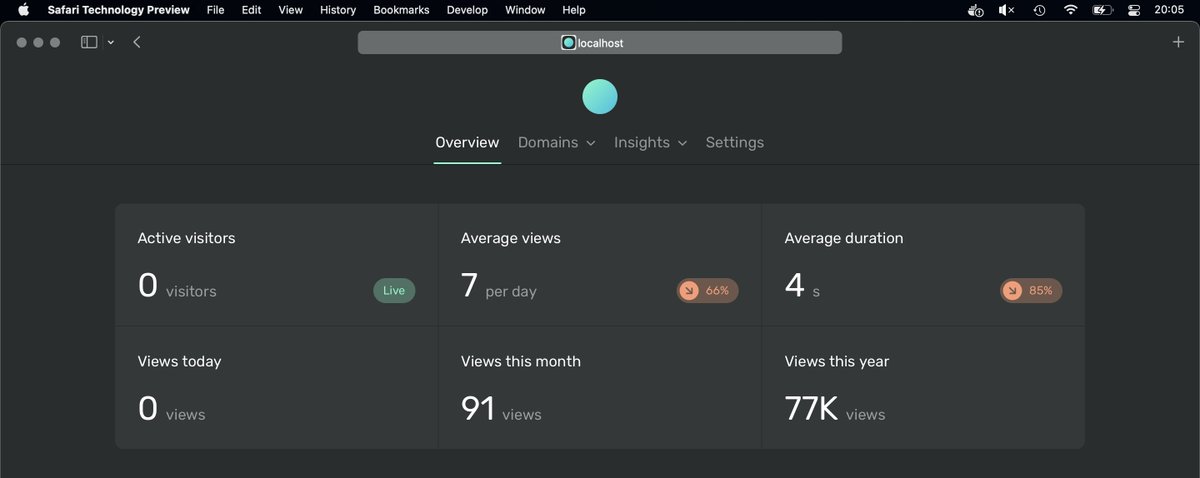This screenshot has width=1200, height=478.
Task: Click the Views today heading
Action: click(x=179, y=361)
